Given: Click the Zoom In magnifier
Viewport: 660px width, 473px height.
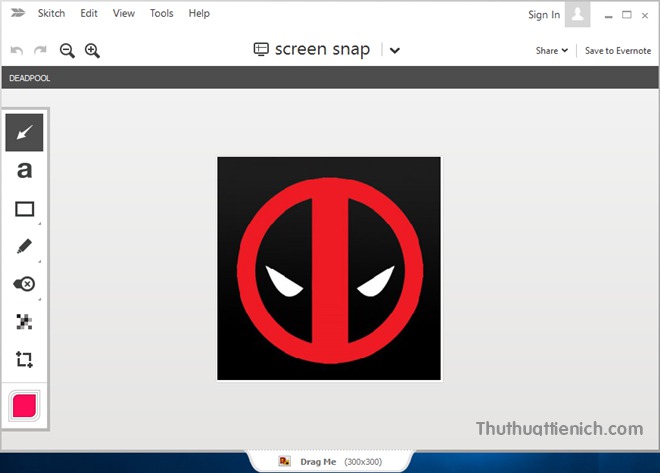Looking at the screenshot, I should (x=92, y=50).
